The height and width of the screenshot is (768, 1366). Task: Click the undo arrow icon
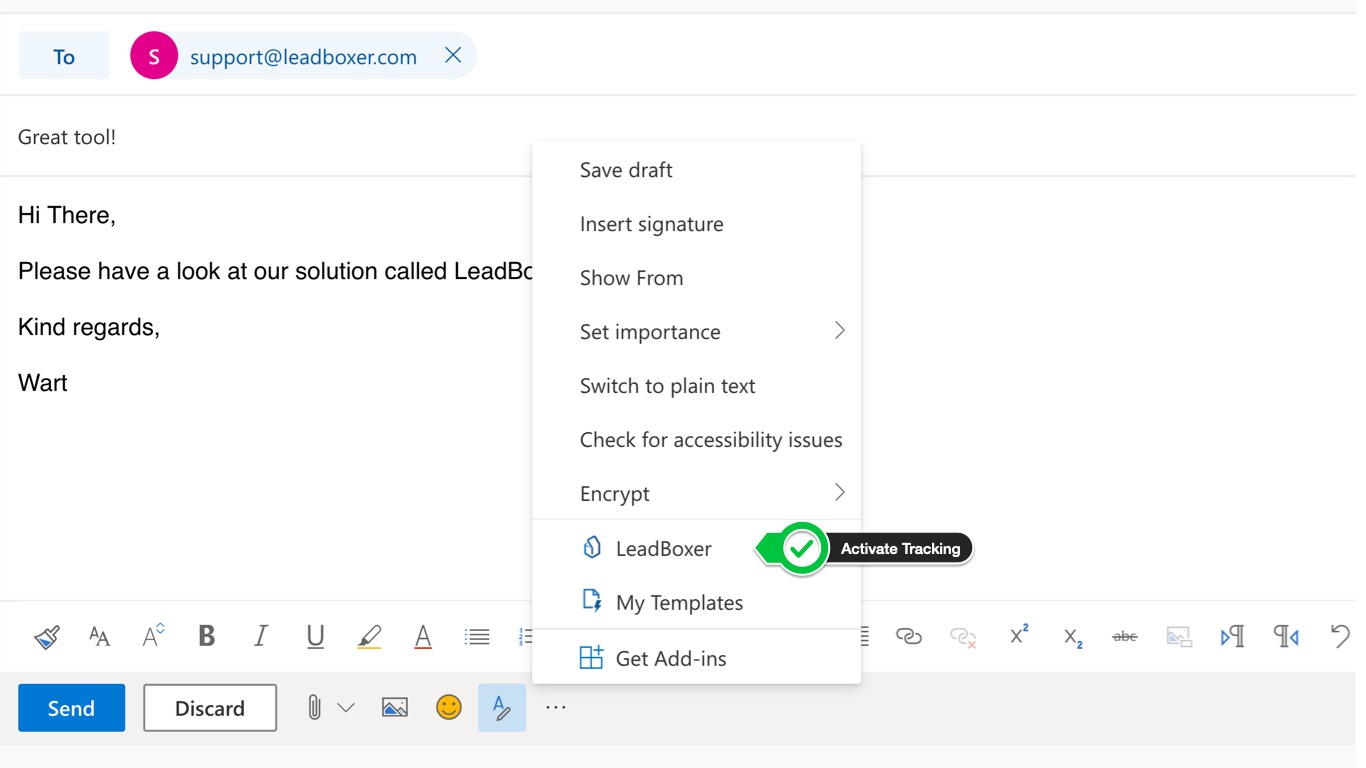click(1340, 636)
